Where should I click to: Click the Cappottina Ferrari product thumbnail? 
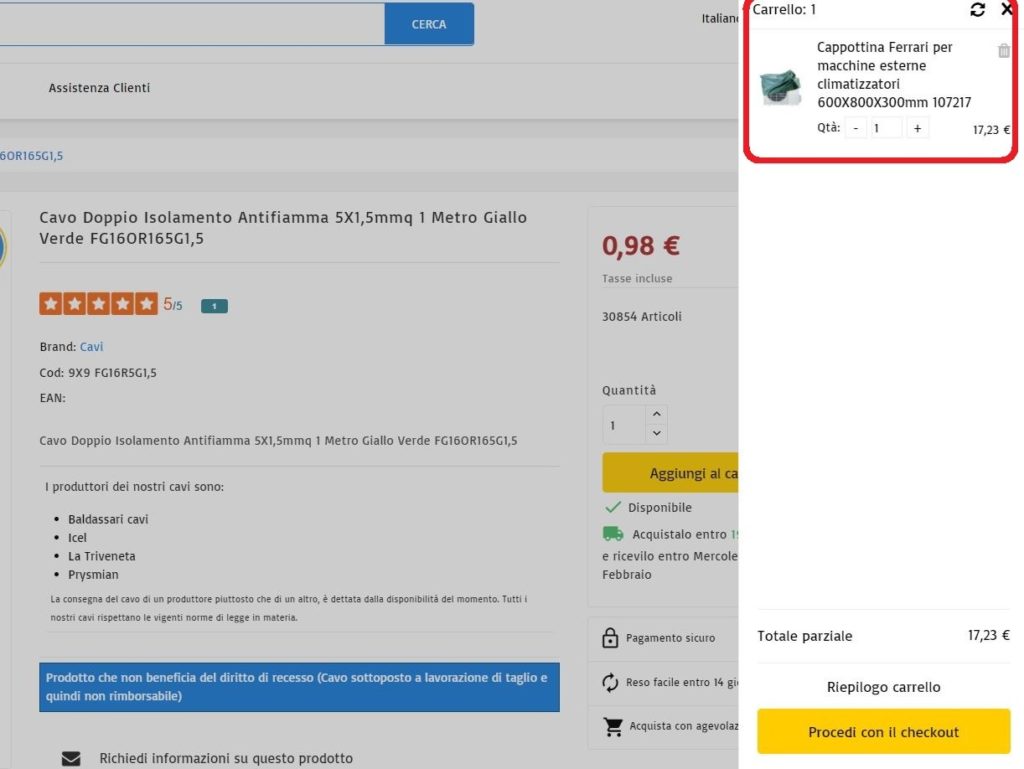[x=780, y=87]
